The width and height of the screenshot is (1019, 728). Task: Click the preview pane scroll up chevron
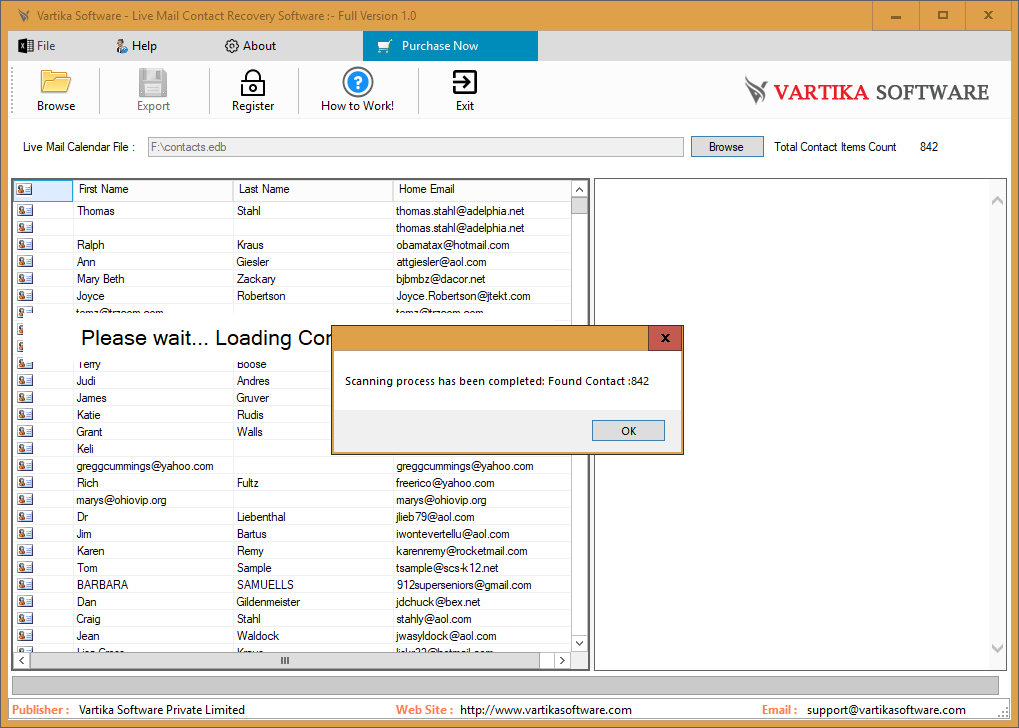(x=997, y=201)
